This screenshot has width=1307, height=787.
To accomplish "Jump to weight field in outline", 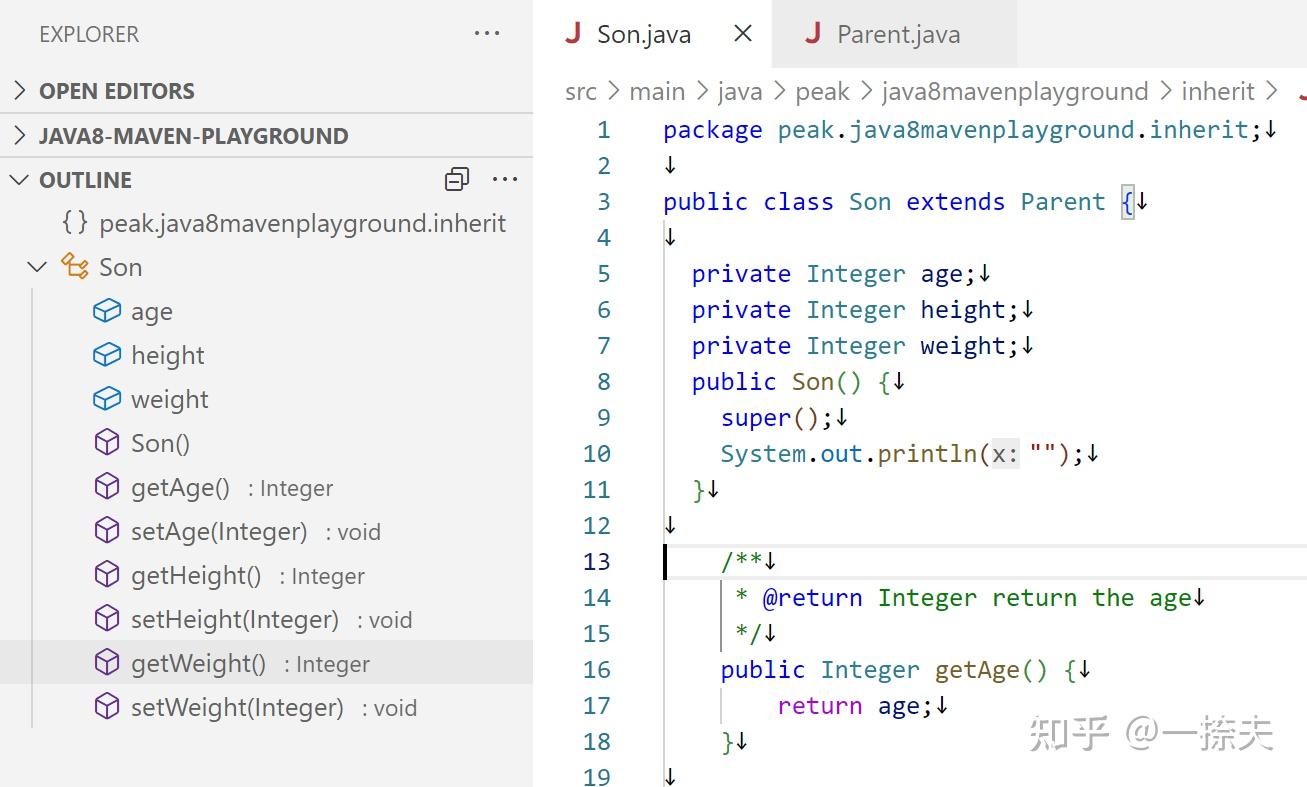I will pos(170,399).
